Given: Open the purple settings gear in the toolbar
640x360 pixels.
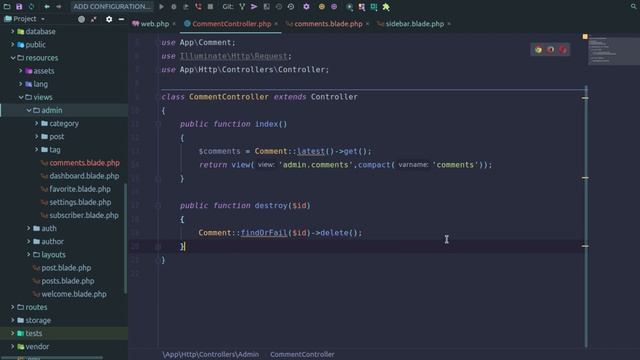Looking at the screenshot, I should point(307,7).
